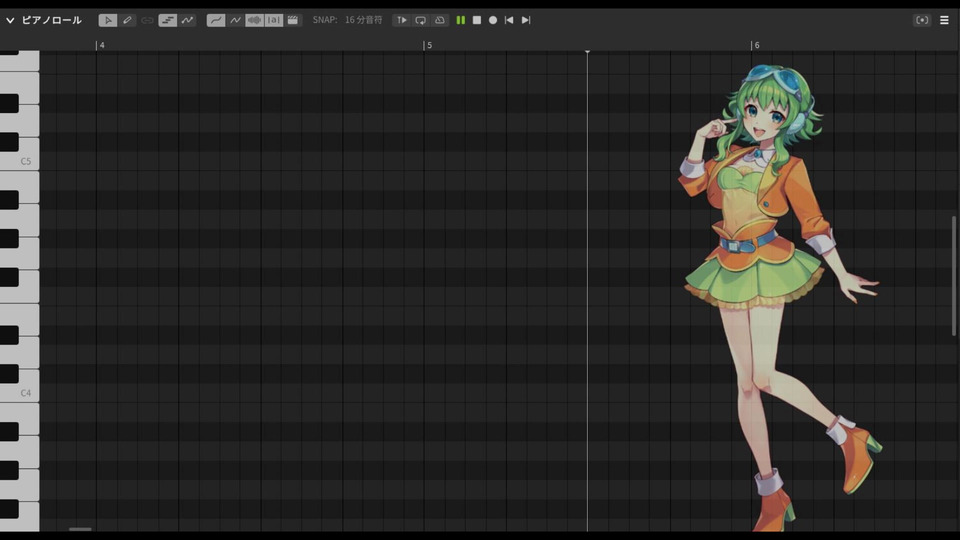Screen dimensions: 960x540
Task: Click the solo/monitor icon at top right
Action: 922,20
